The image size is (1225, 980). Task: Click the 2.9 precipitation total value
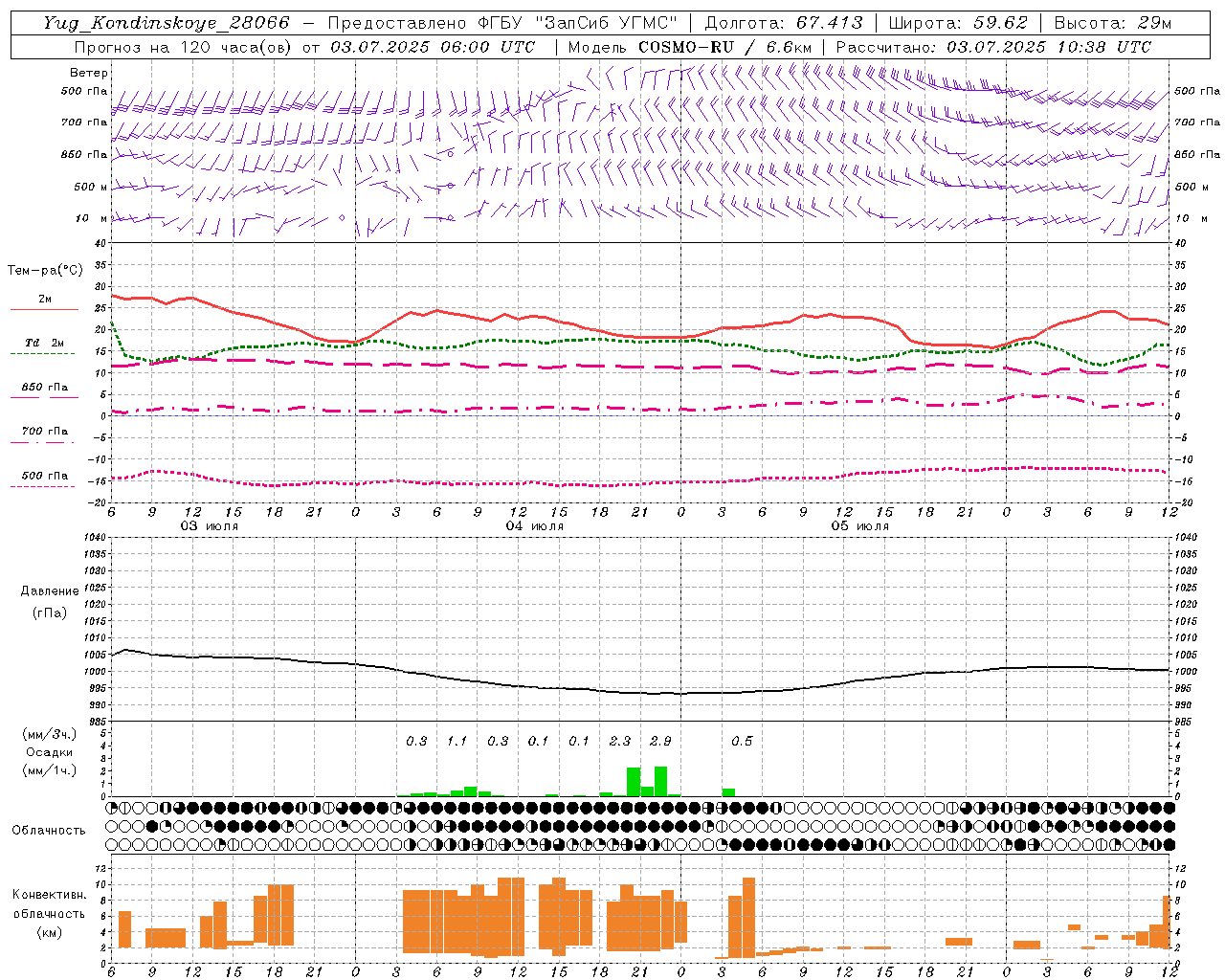click(660, 741)
